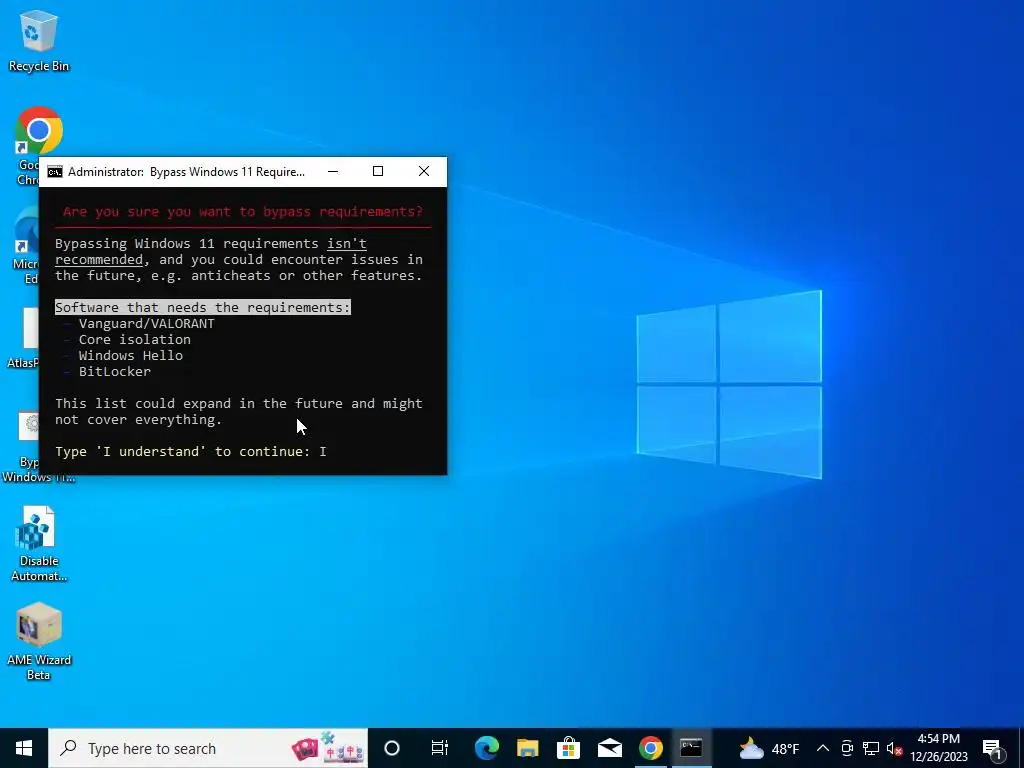Minimize the Bypass Windows 11 console window
The height and width of the screenshot is (768, 1024).
pyautogui.click(x=333, y=172)
